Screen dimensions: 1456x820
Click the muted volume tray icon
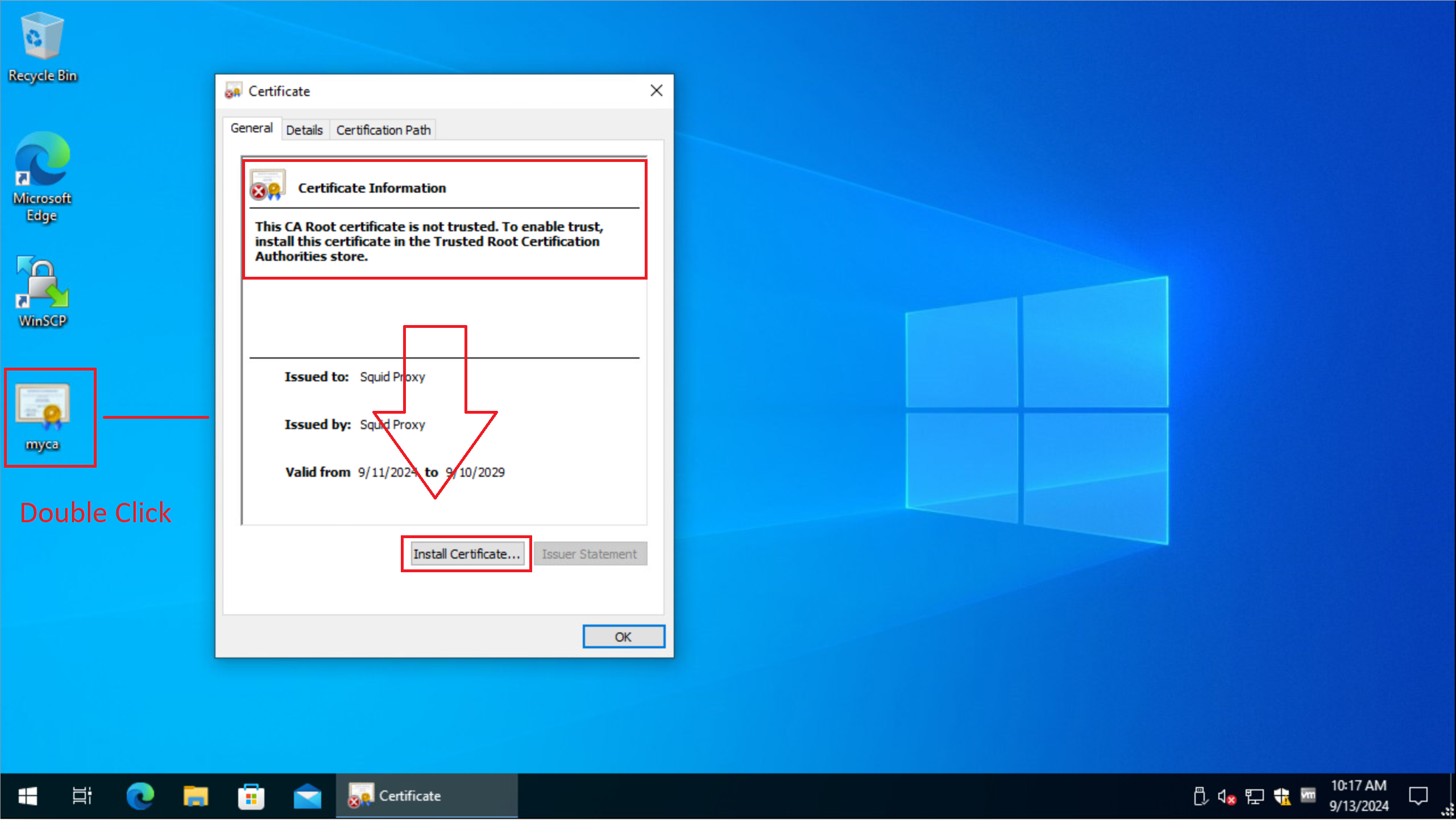(x=1226, y=797)
